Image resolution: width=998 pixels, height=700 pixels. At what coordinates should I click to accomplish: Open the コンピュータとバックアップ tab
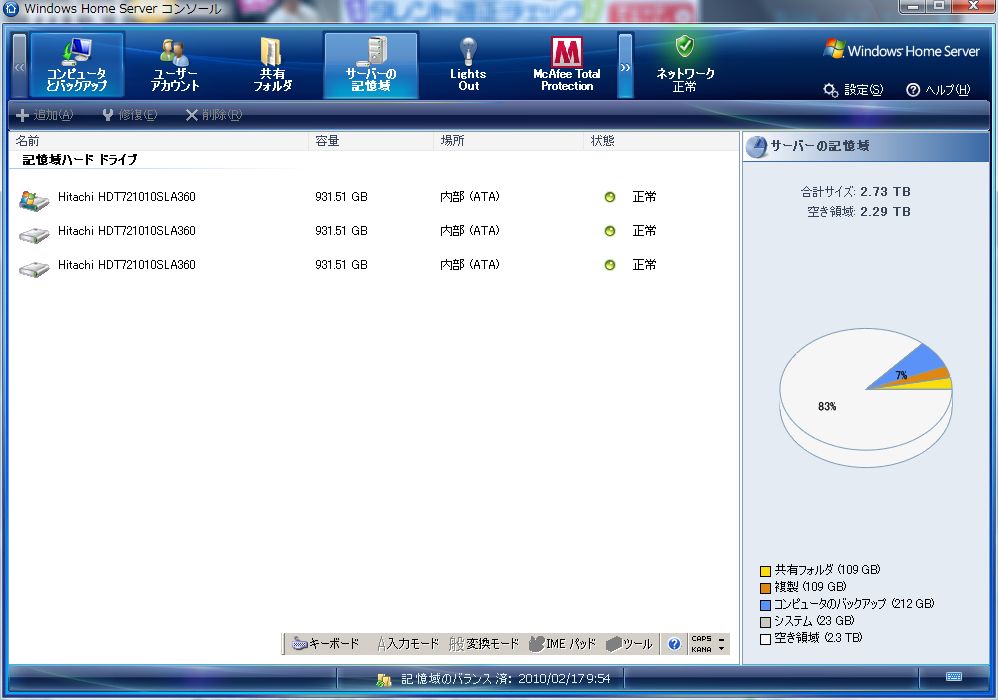tap(77, 65)
